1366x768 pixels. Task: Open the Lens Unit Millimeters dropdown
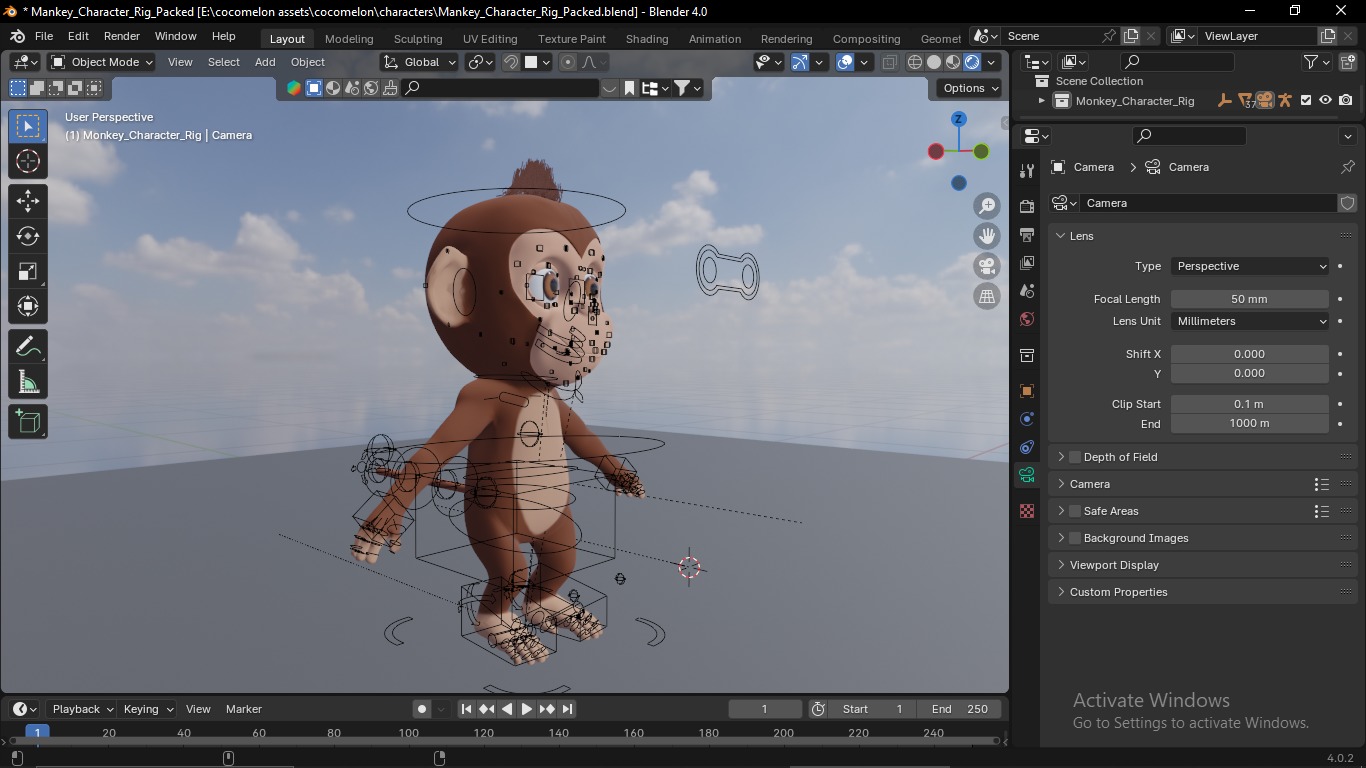tap(1250, 321)
